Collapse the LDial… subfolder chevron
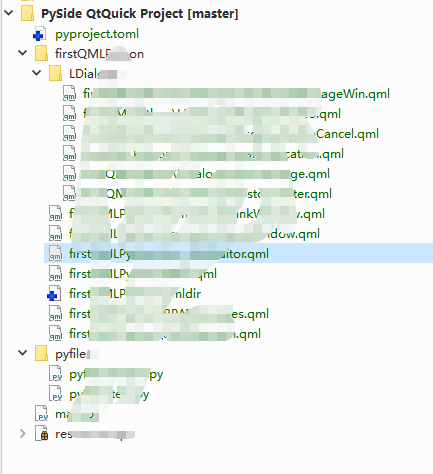Image resolution: width=433 pixels, height=474 pixels. (37, 73)
